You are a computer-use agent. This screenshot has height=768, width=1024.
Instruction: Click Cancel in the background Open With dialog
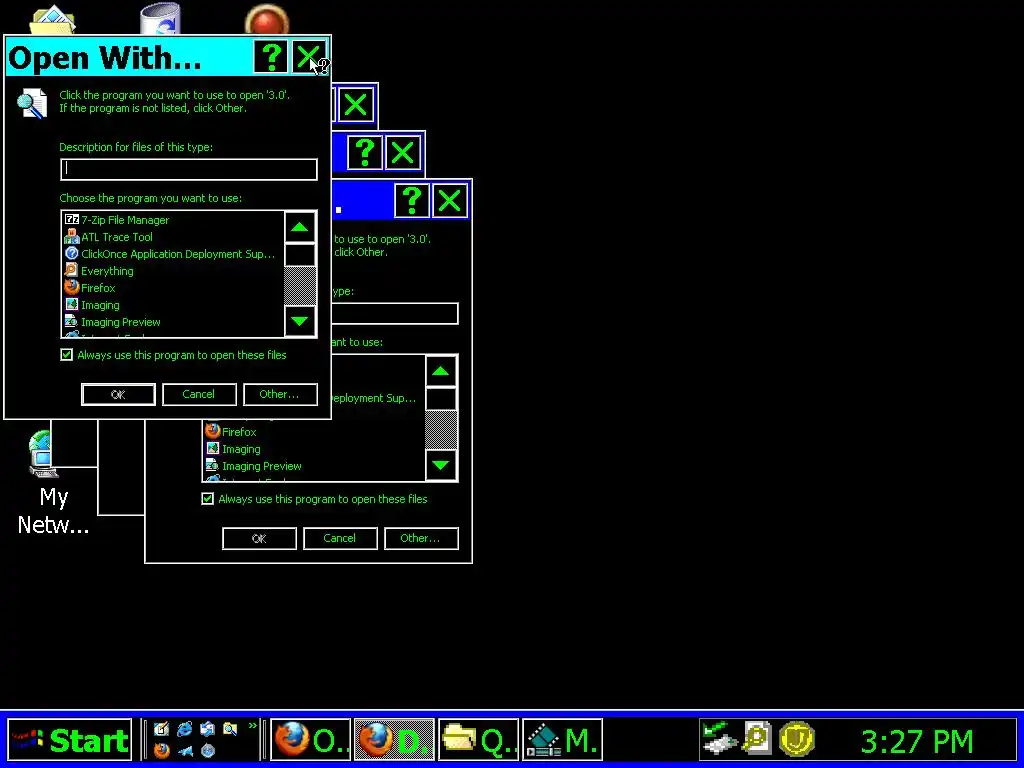click(340, 539)
